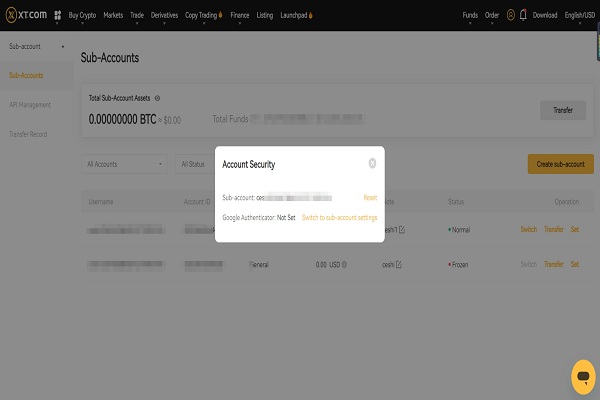The height and width of the screenshot is (400, 600).
Task: Click the 0.00000000 BTC balance
Action: [x=122, y=119]
